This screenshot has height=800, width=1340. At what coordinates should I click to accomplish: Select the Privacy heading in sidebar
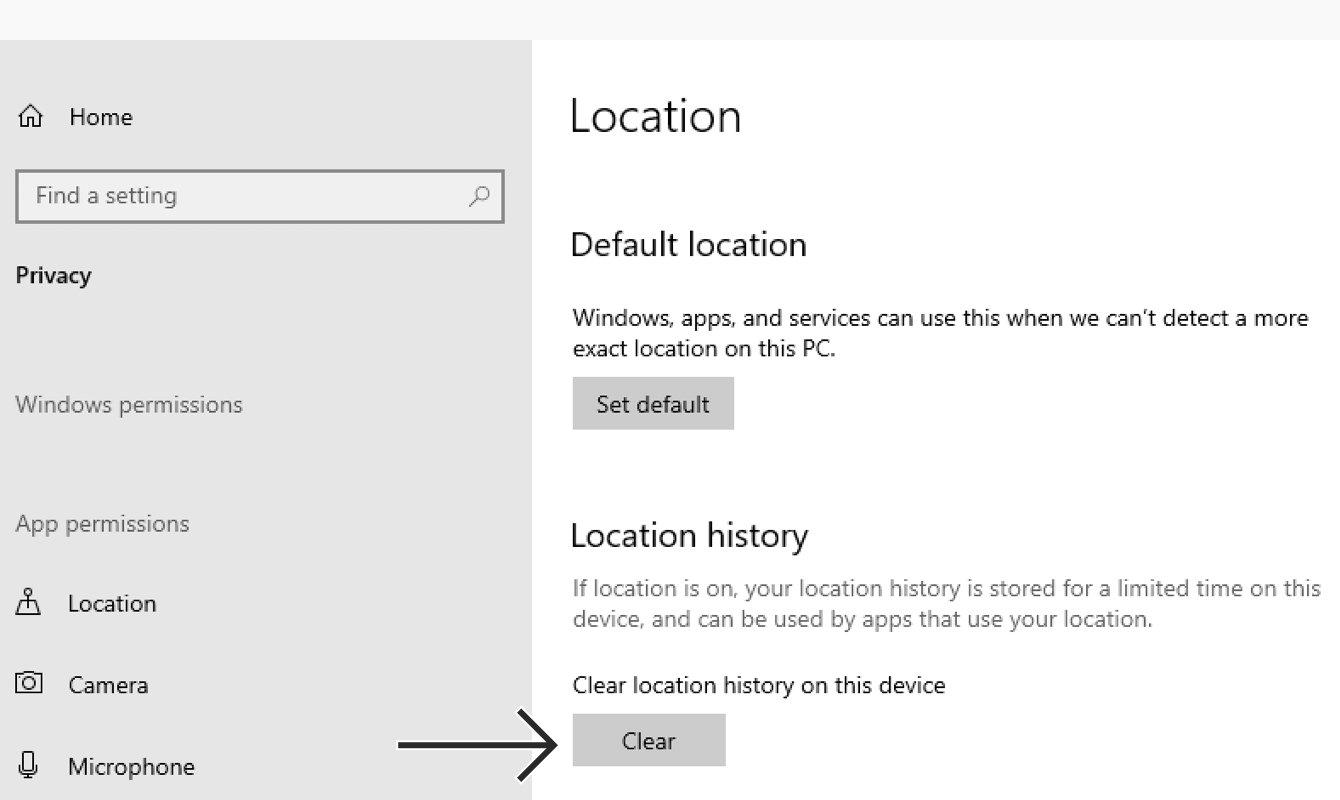coord(53,276)
